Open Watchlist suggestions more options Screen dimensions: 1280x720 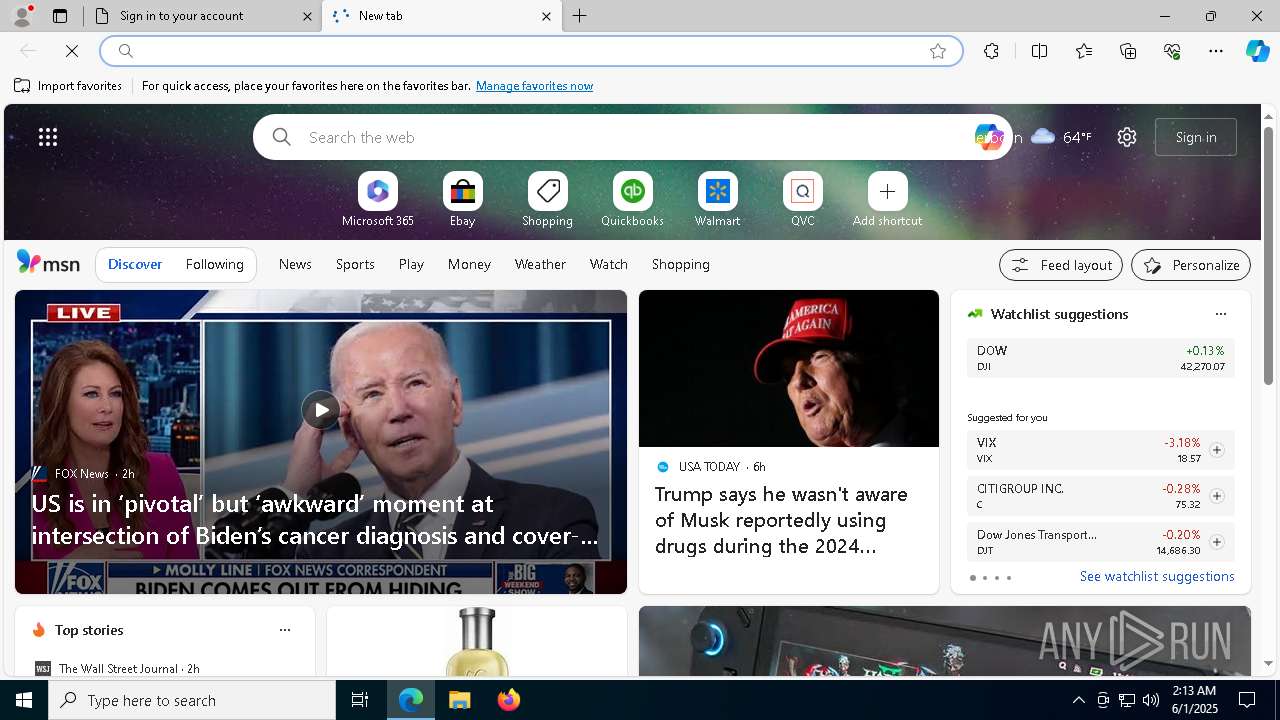[1220, 314]
